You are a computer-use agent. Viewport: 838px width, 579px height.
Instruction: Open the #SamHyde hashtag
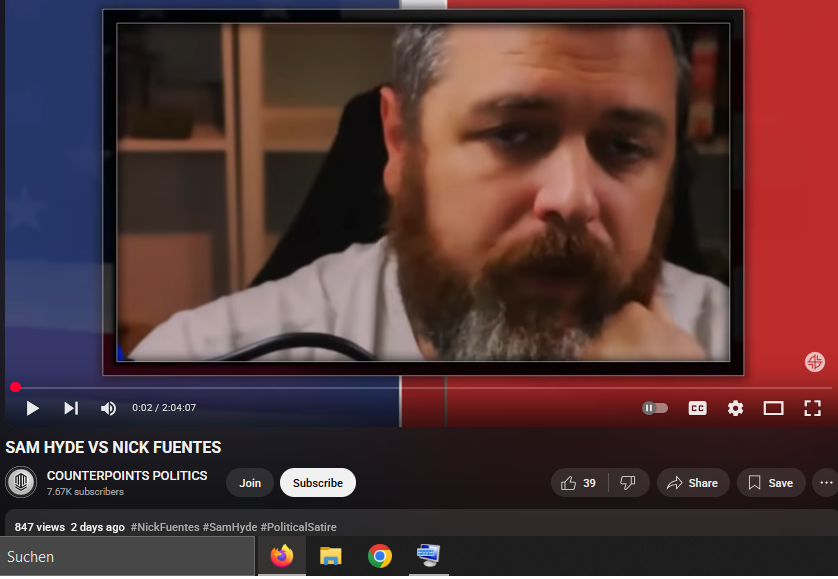click(230, 527)
